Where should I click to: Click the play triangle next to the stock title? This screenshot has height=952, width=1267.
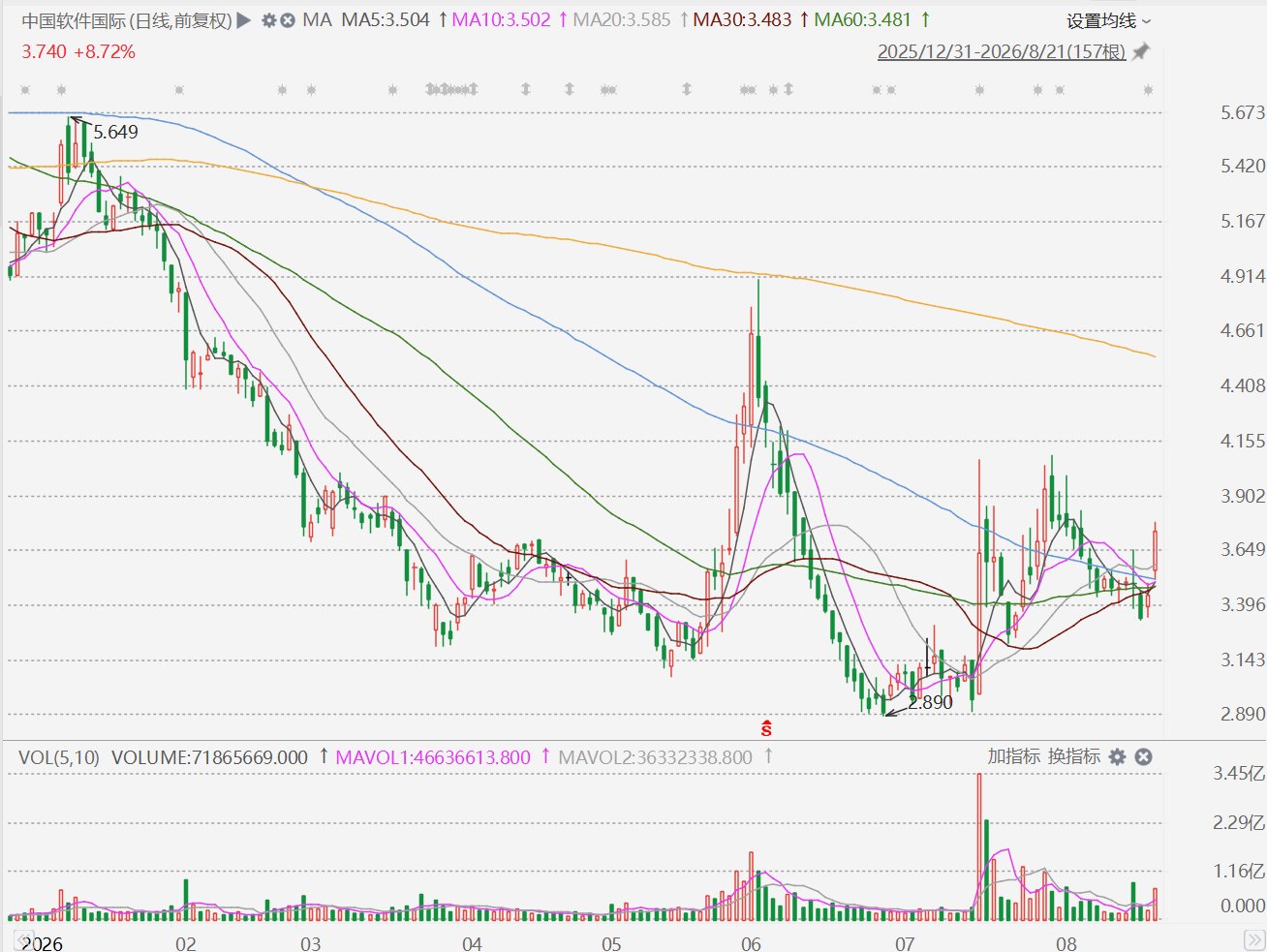pyautogui.click(x=244, y=19)
